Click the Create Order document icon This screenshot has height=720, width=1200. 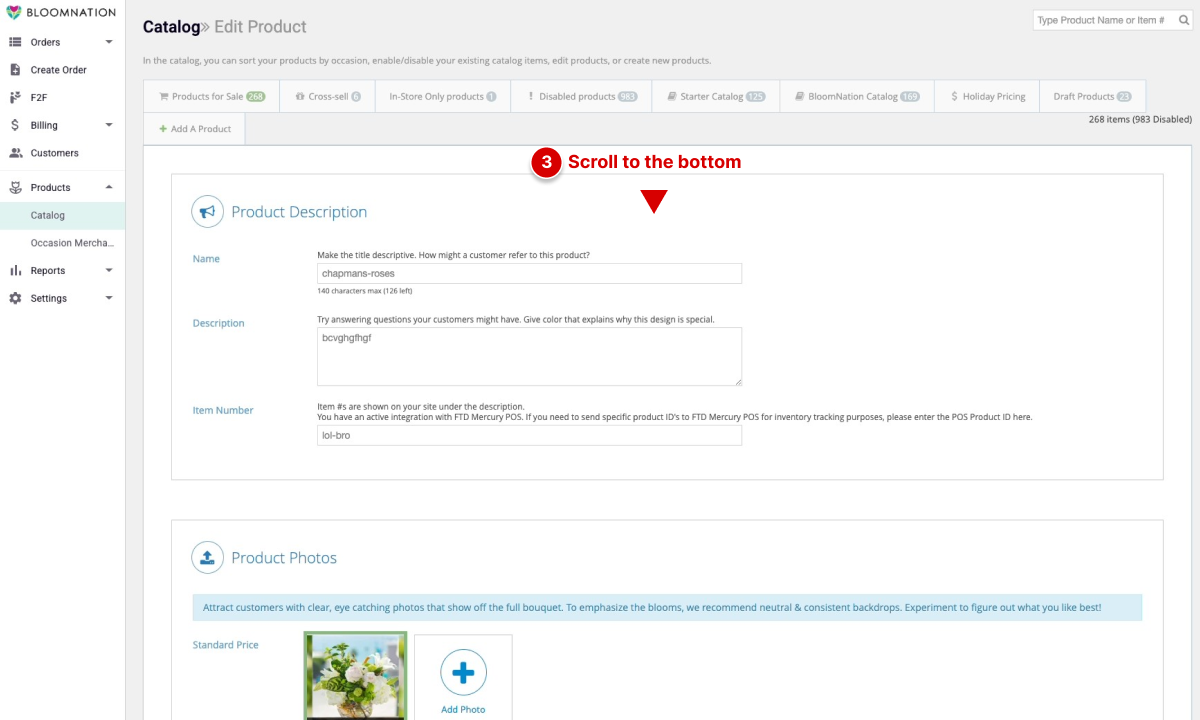coord(15,70)
